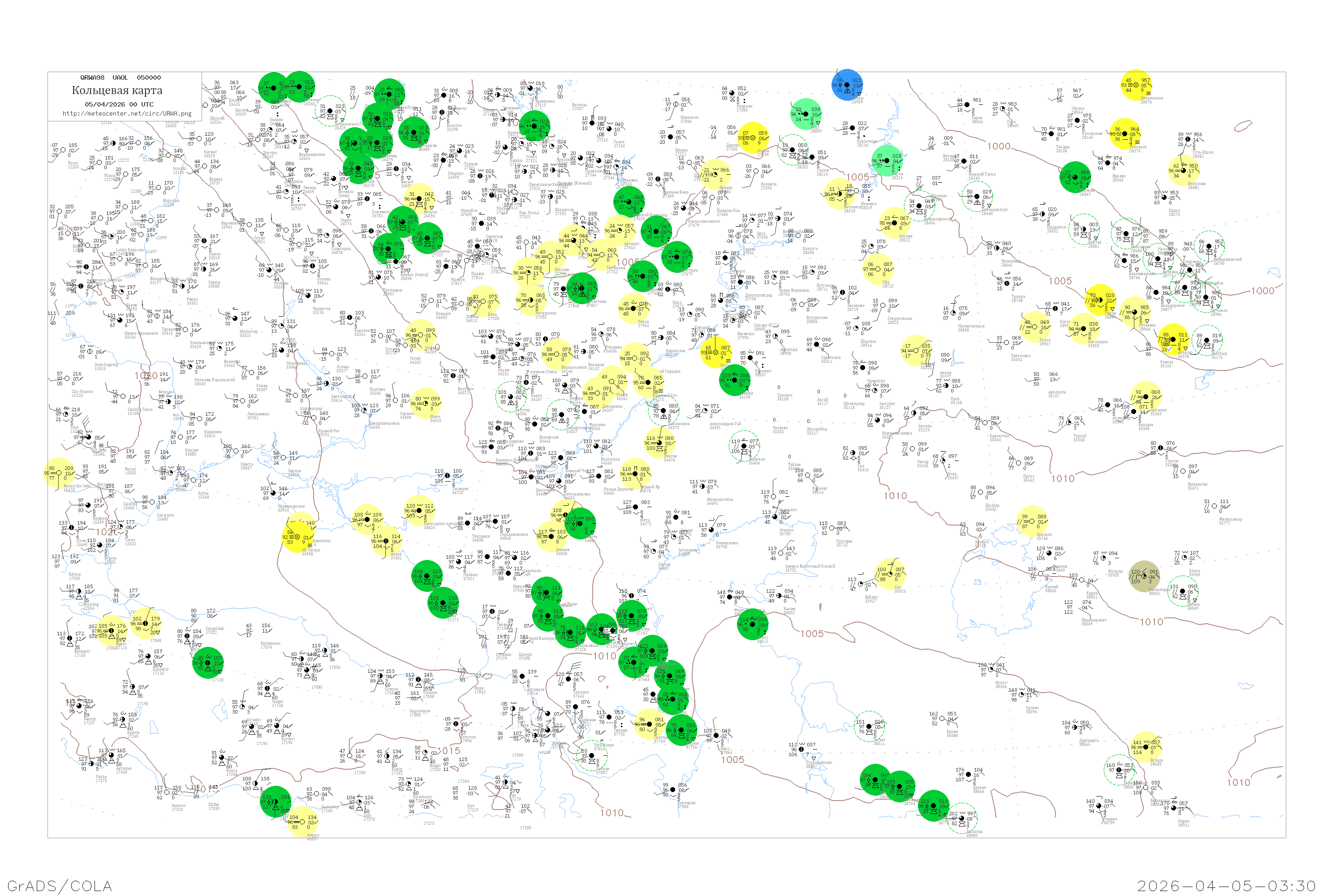1344x896 pixels.
Task: Click the 1015 isobar label
Action: tap(448, 750)
